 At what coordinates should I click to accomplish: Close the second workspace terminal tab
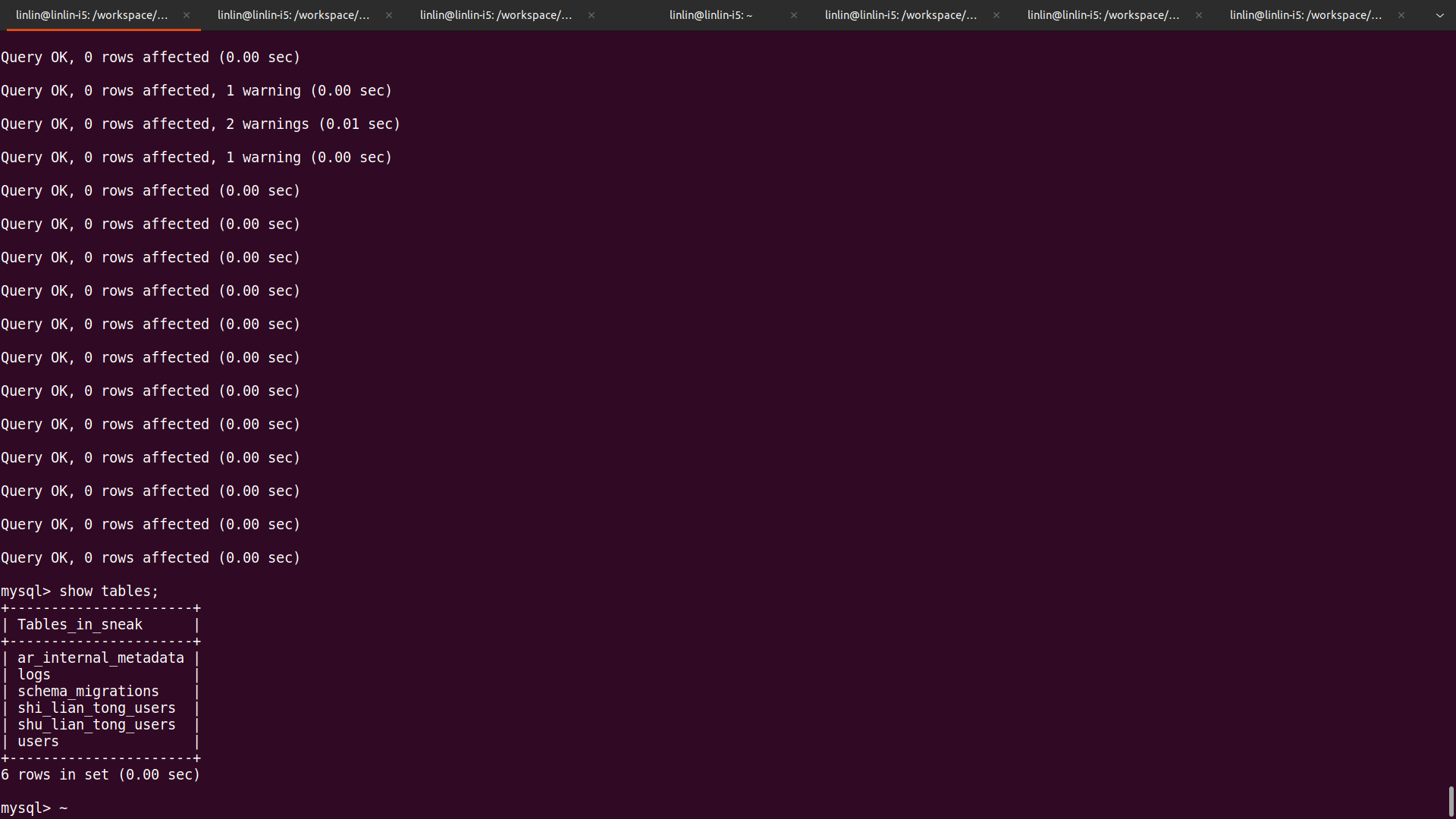388,14
